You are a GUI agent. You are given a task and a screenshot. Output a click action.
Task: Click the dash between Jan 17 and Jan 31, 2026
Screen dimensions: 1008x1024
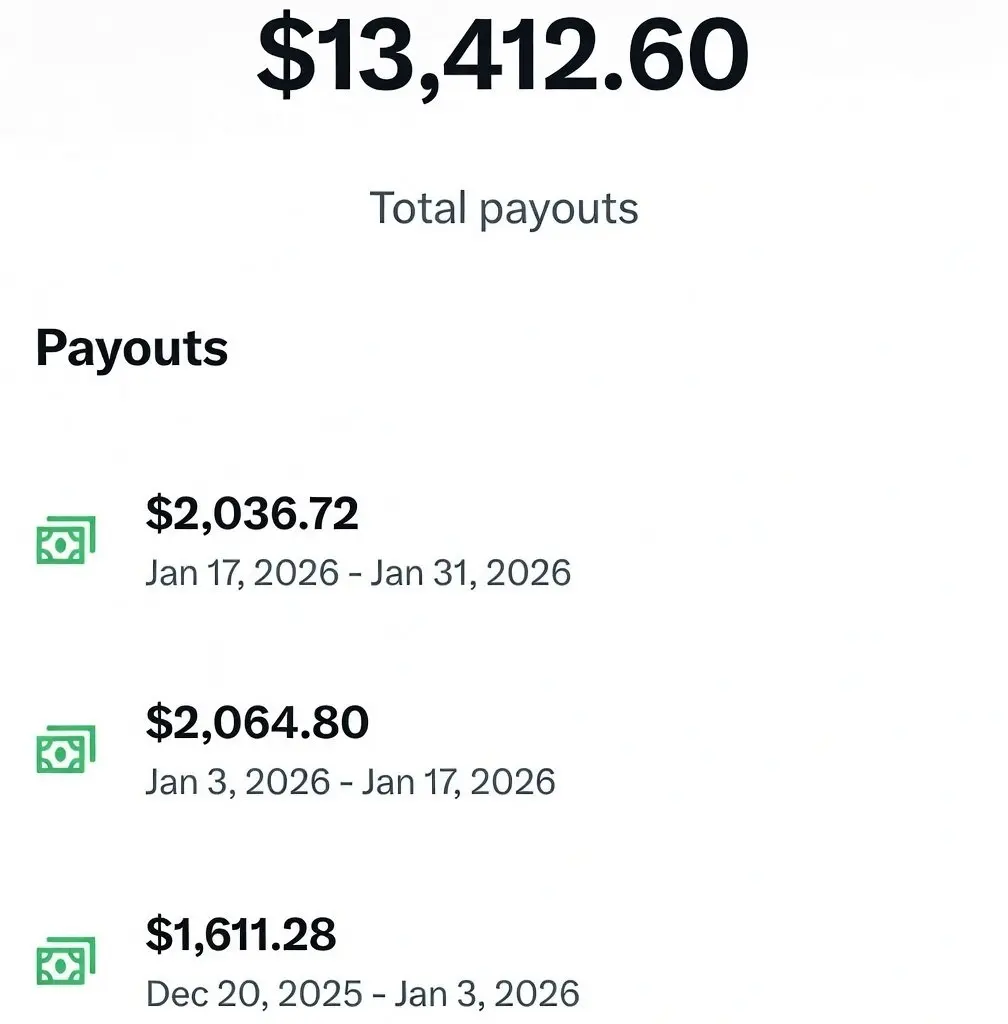tap(354, 574)
